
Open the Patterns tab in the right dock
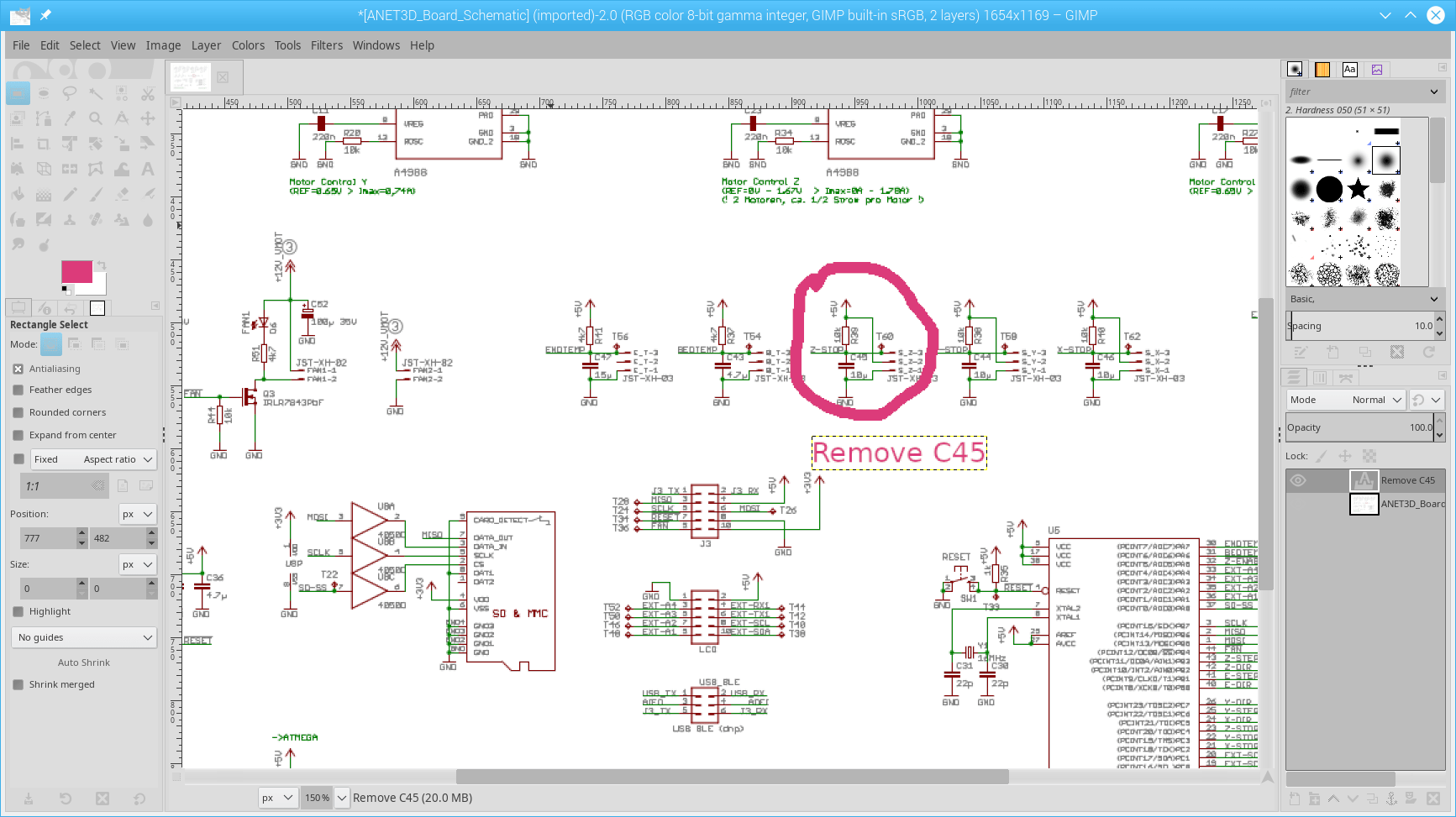pos(1322,69)
